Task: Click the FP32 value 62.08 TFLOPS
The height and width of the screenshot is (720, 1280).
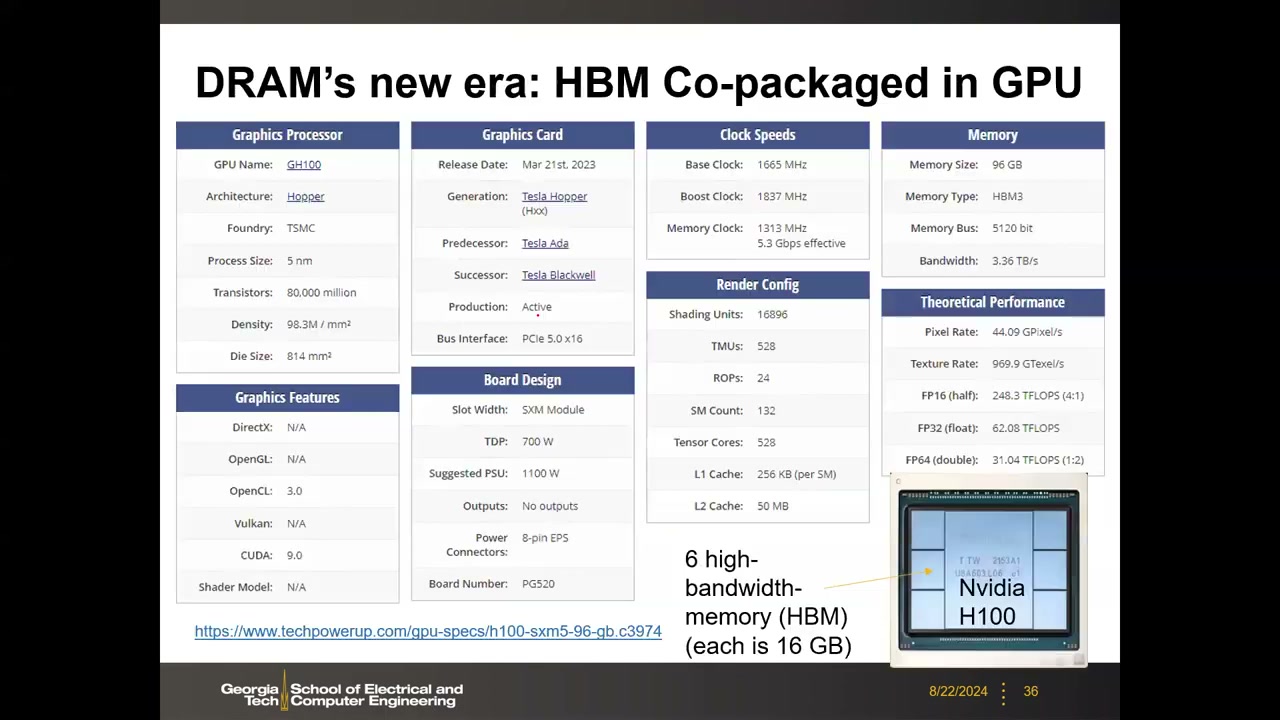Action: coord(1025,428)
